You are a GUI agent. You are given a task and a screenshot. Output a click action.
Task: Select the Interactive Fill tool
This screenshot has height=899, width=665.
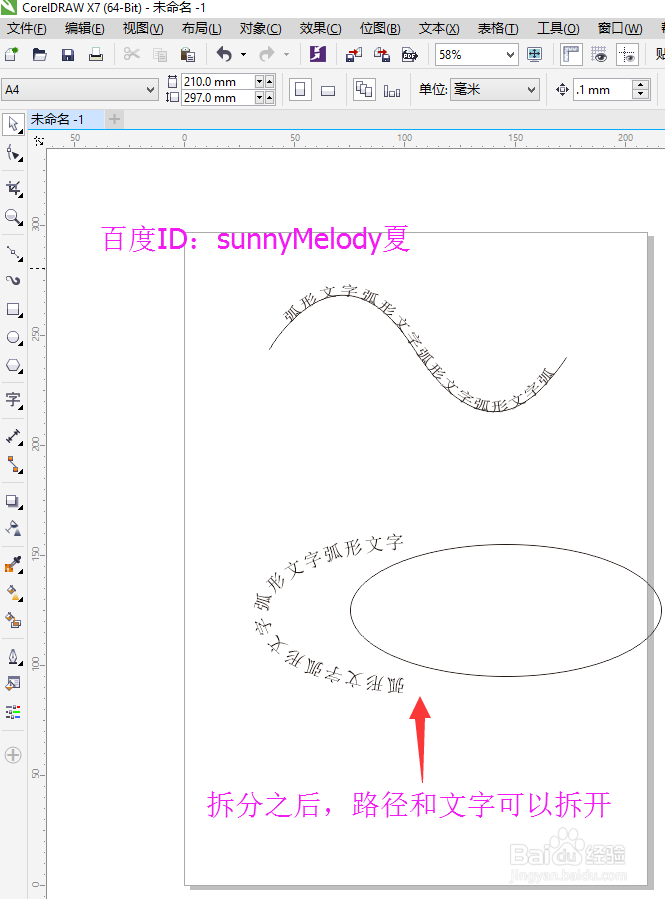point(13,592)
